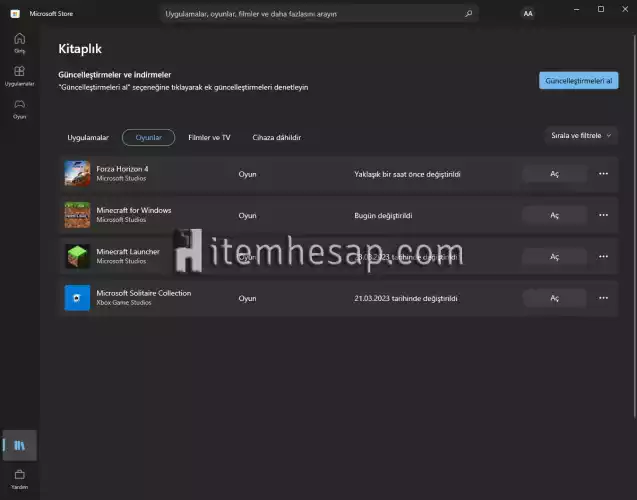Click into the Store search field
The height and width of the screenshot is (500, 637).
coord(310,14)
